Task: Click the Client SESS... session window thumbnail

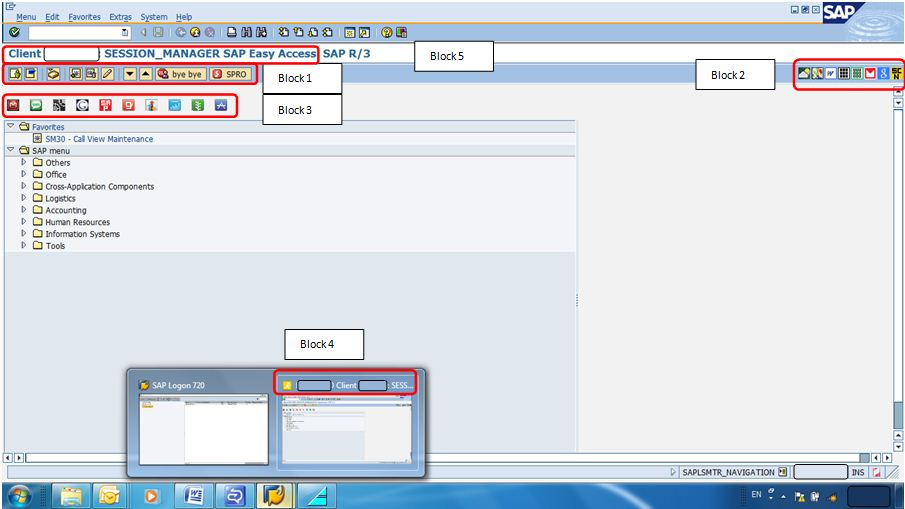Action: pos(347,429)
